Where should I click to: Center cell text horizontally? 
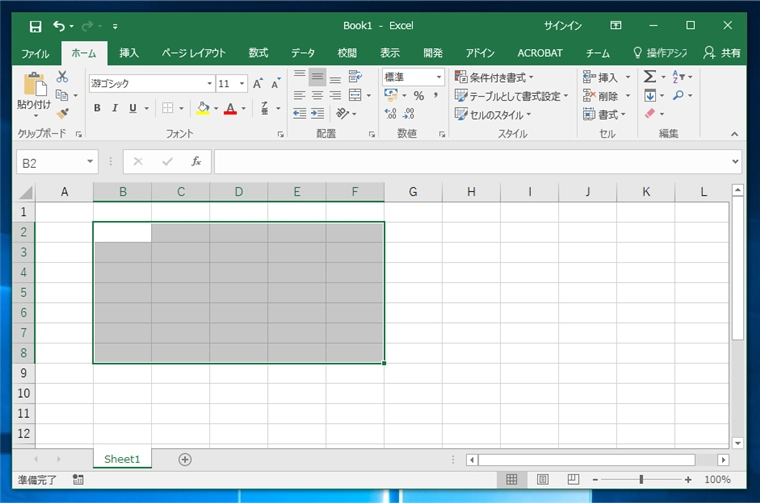(317, 95)
